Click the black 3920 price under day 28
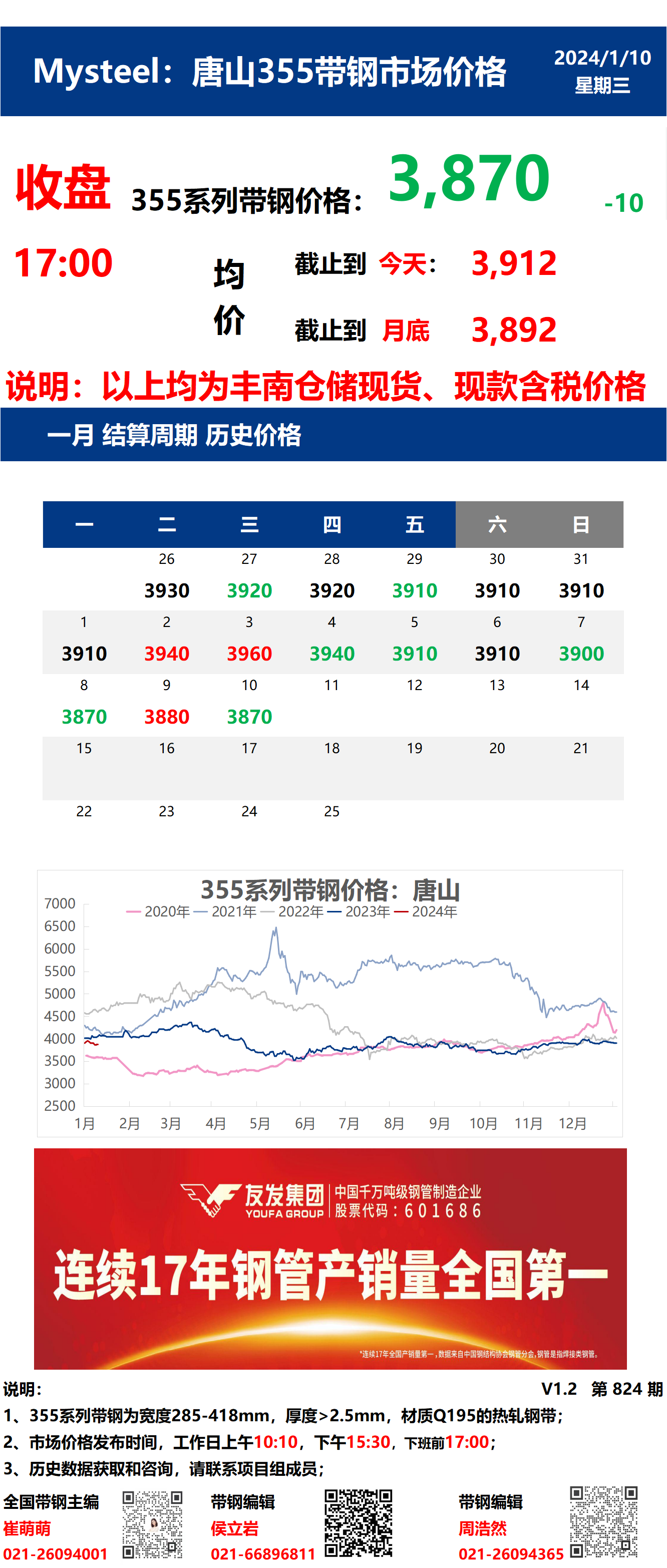Image resolution: width=667 pixels, height=1568 pixels. [x=331, y=590]
